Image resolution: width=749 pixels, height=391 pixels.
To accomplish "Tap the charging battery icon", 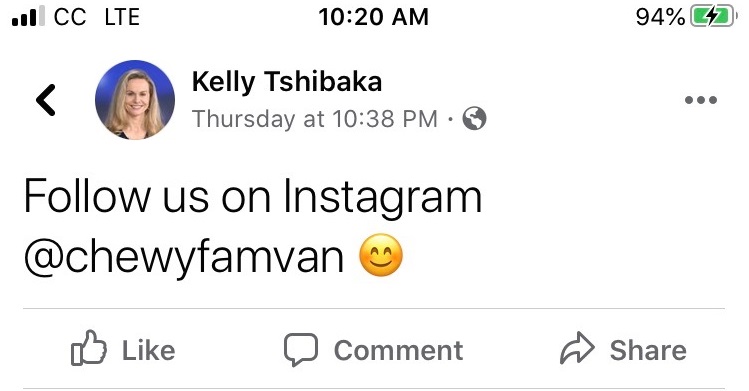I will coord(713,17).
